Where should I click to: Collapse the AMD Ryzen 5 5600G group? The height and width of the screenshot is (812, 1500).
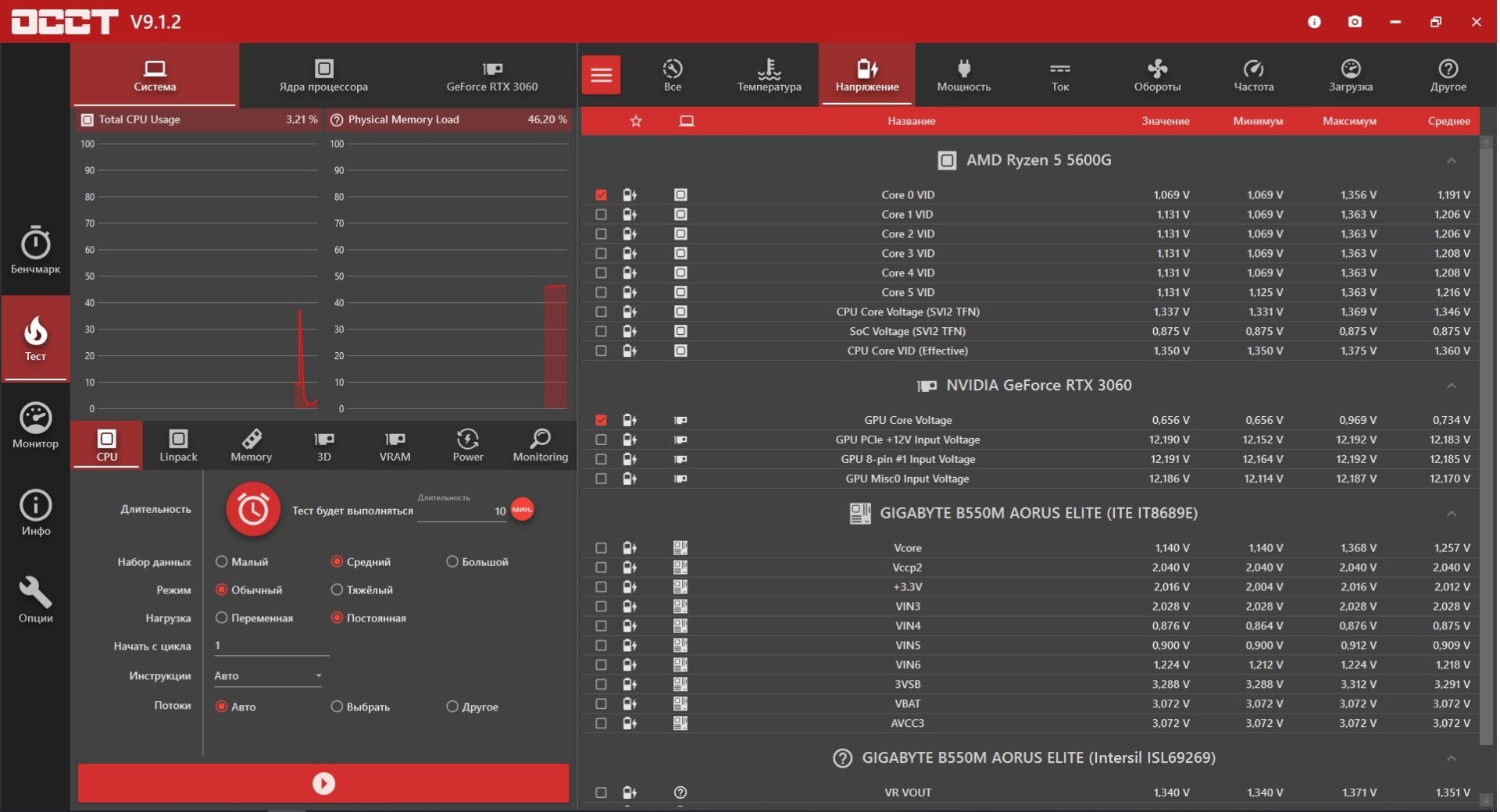(1451, 161)
